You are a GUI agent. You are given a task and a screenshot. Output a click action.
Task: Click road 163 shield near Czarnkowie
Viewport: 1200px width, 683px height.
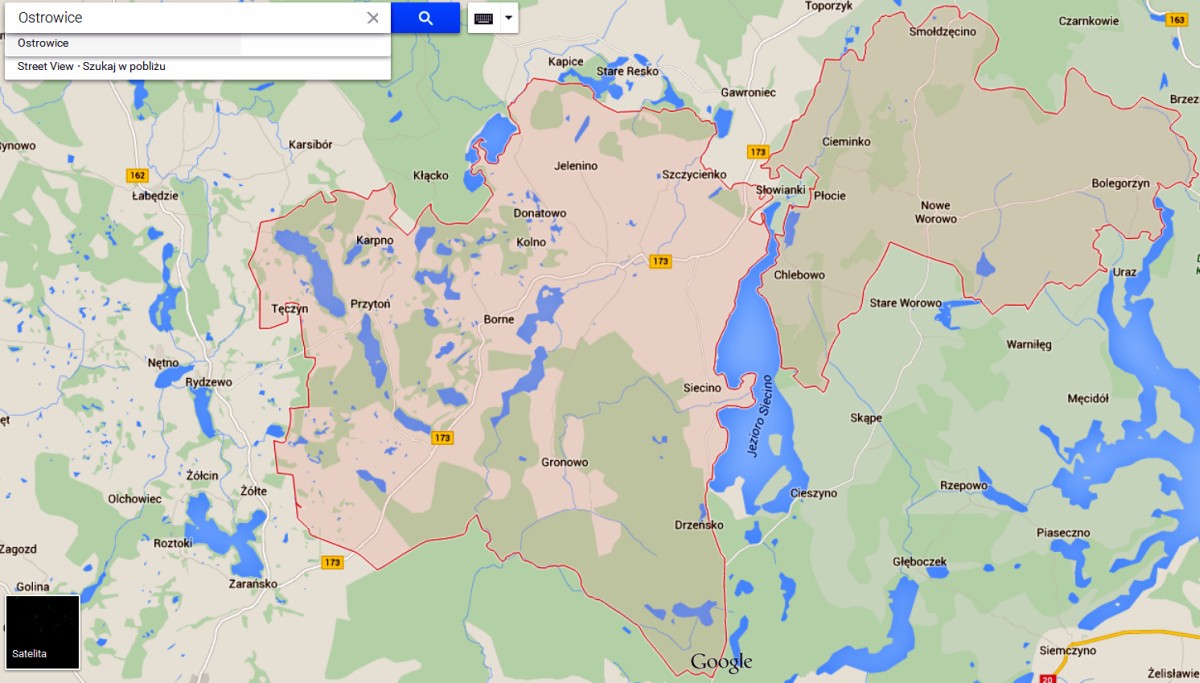coord(1176,19)
